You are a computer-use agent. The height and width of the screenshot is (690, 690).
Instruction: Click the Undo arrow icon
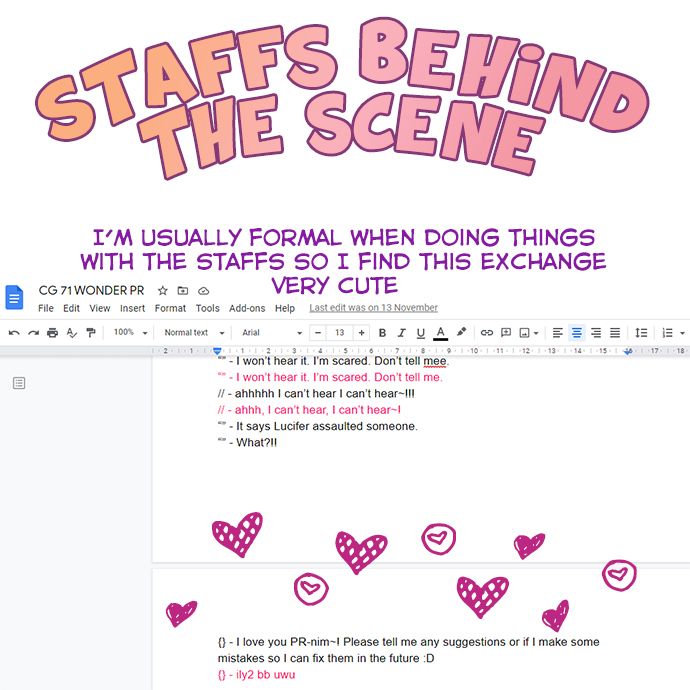[13, 332]
